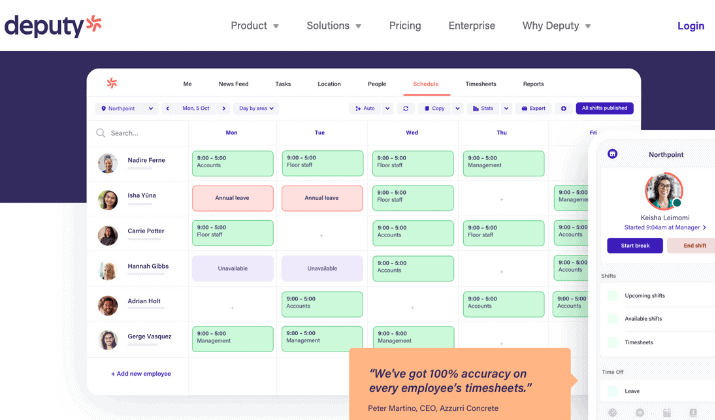Switch to the News Feed tab
The image size is (715, 420).
[x=233, y=84]
